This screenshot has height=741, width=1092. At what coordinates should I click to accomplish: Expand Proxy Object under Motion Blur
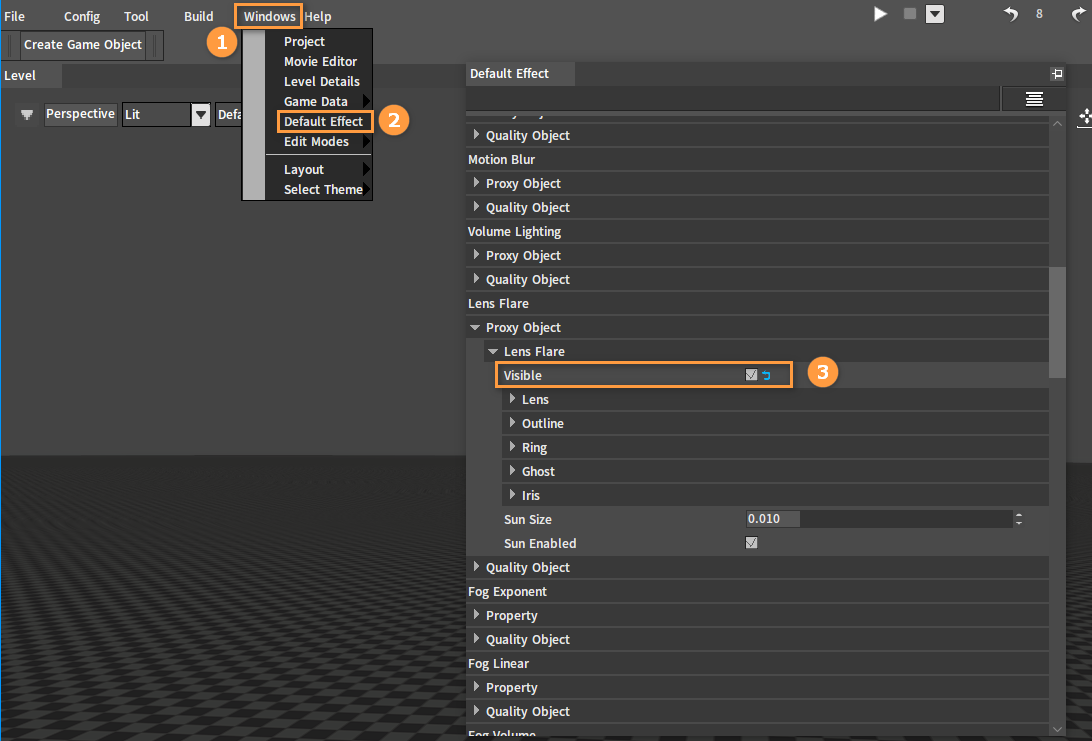coord(476,182)
